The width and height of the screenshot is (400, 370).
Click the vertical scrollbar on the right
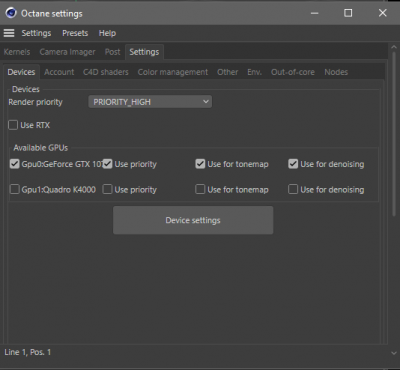(x=394, y=133)
